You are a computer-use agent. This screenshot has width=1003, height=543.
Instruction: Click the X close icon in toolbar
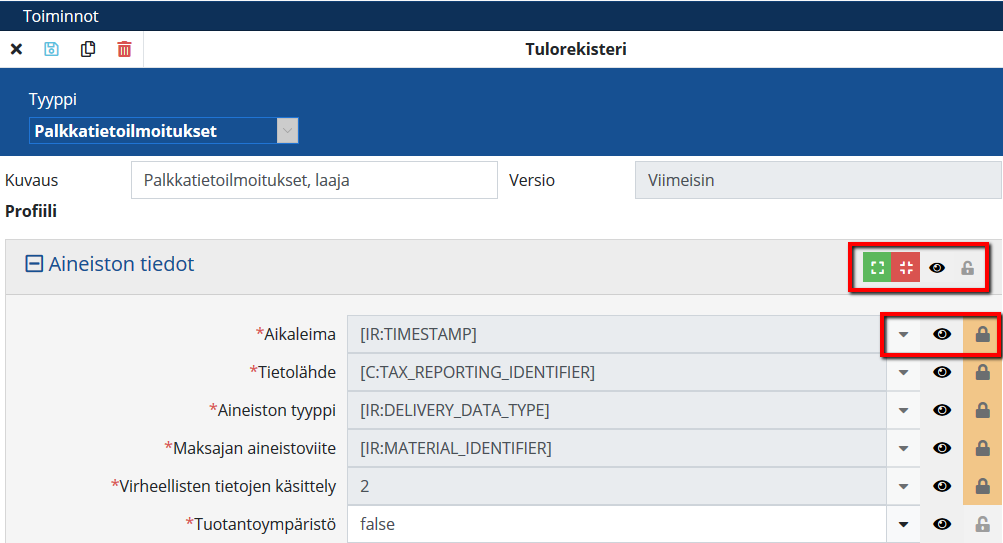[x=16, y=49]
